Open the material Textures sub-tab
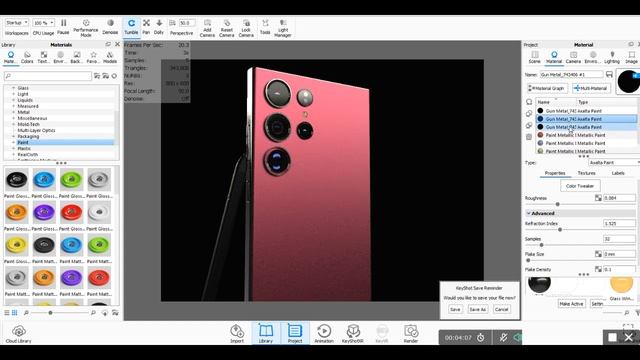Image resolution: width=640 pixels, height=360 pixels. (587, 173)
